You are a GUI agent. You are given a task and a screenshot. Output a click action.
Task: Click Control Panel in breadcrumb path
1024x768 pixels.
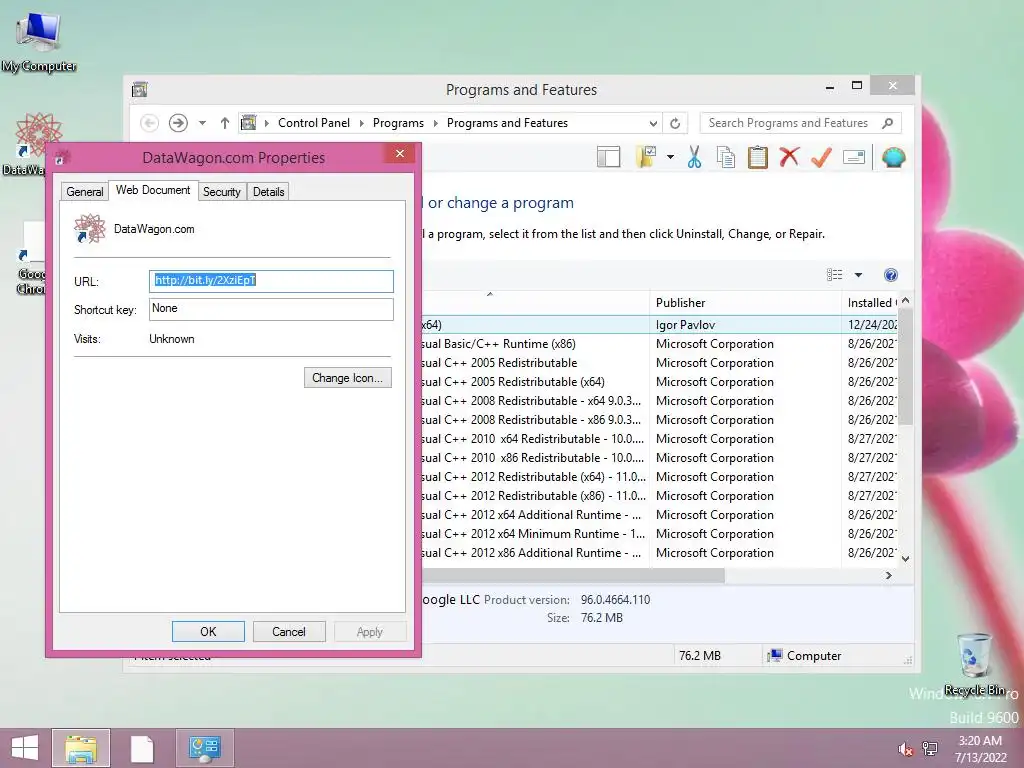[x=314, y=123]
